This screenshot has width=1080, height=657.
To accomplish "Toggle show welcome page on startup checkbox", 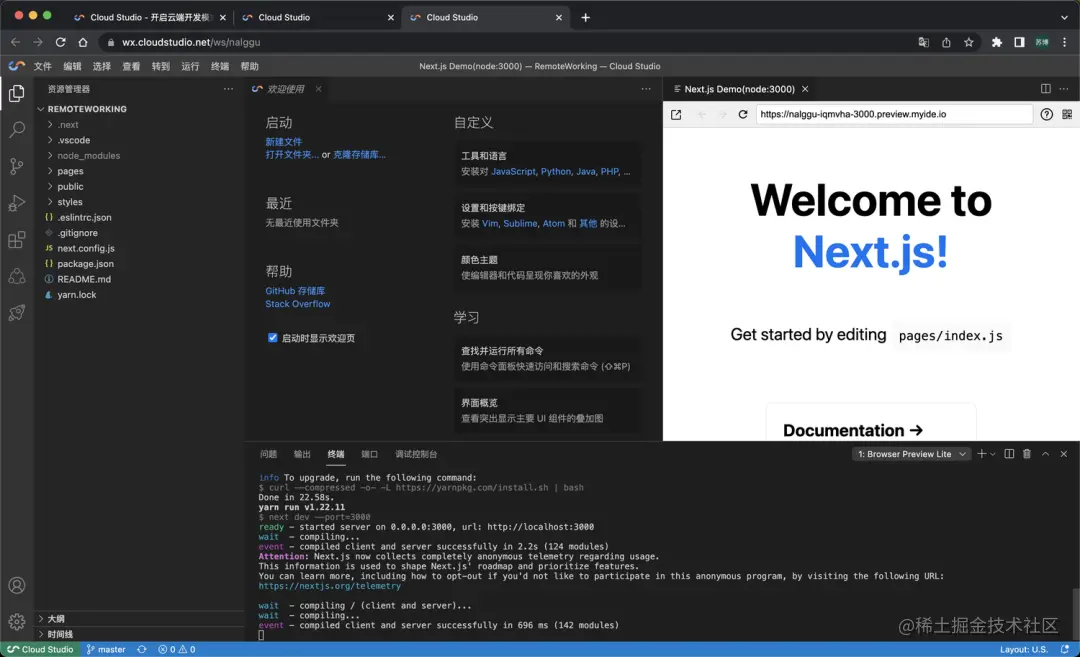I will point(273,337).
